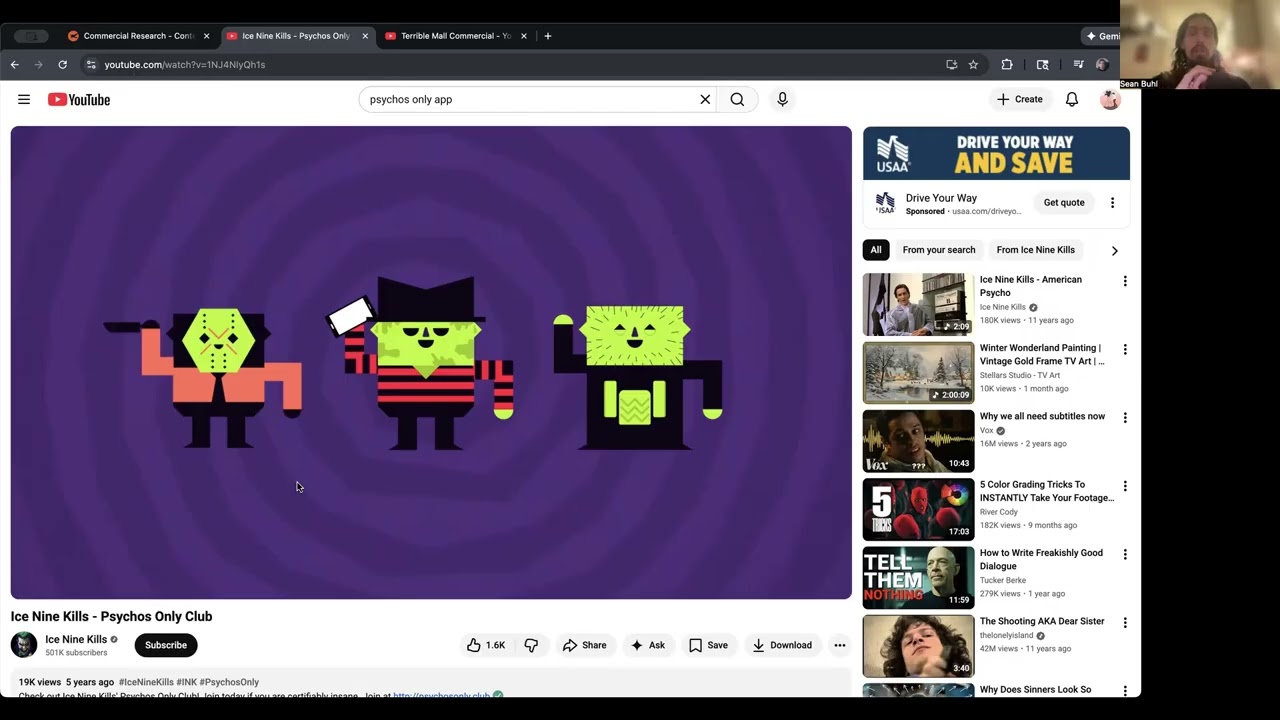1280x720 pixels.
Task: Open Ice Nine Kills channel avatar
Action: (x=24, y=645)
